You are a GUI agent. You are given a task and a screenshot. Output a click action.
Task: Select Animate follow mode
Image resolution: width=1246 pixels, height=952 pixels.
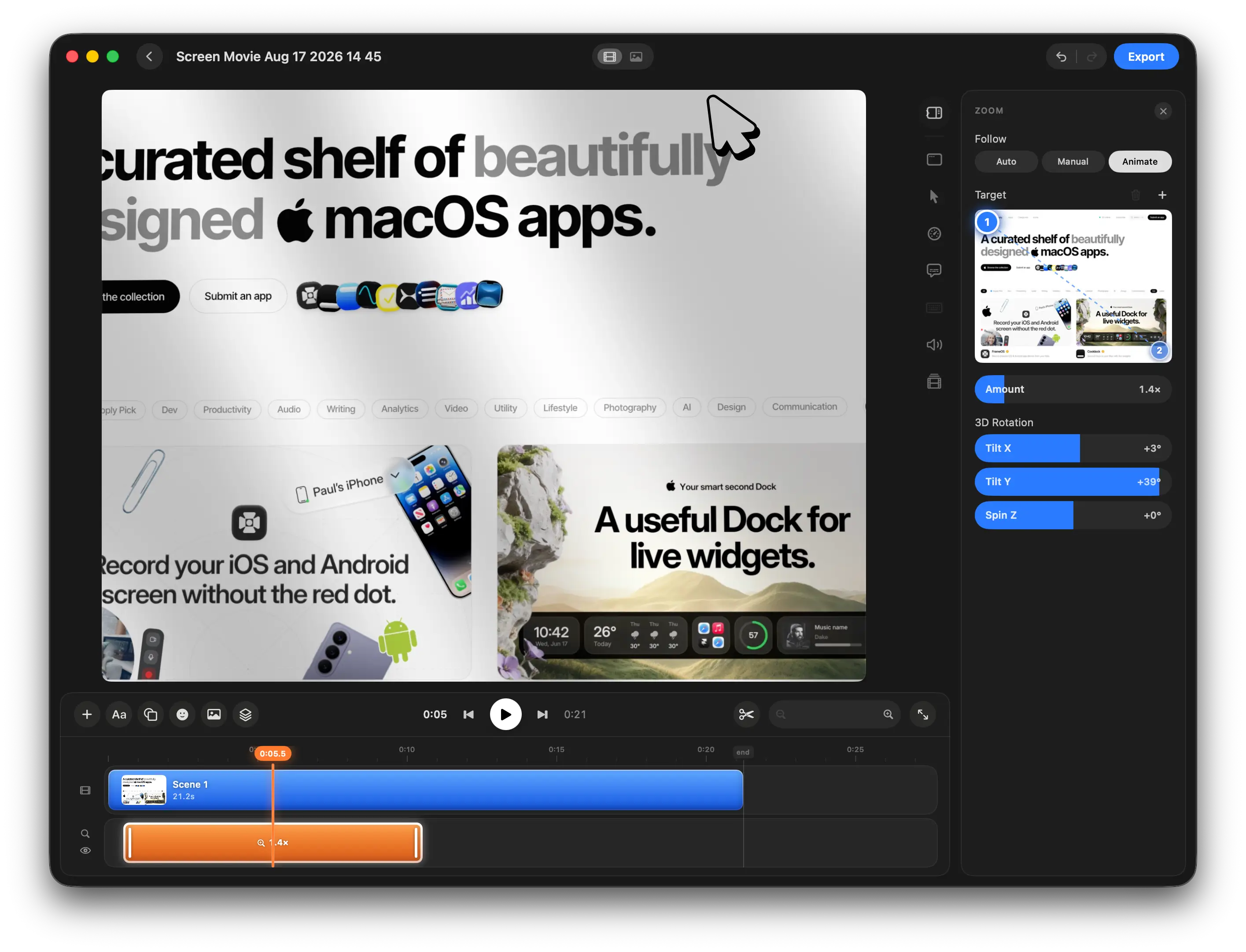coord(1139,162)
